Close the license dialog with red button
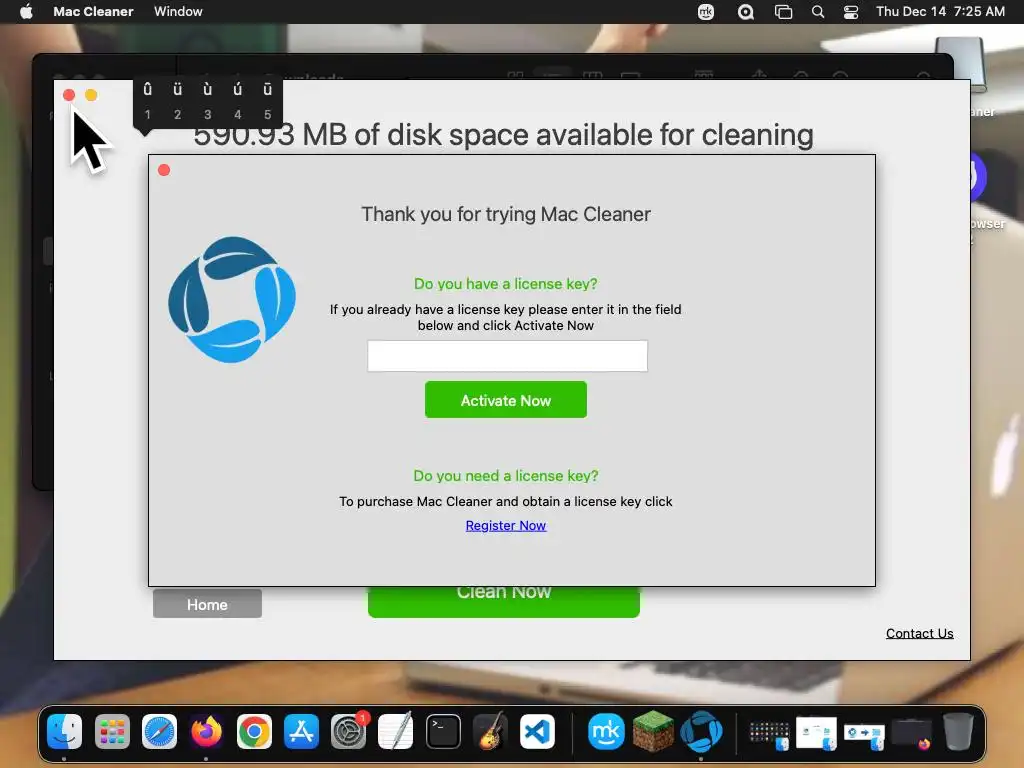Image resolution: width=1024 pixels, height=768 pixels. [x=164, y=170]
